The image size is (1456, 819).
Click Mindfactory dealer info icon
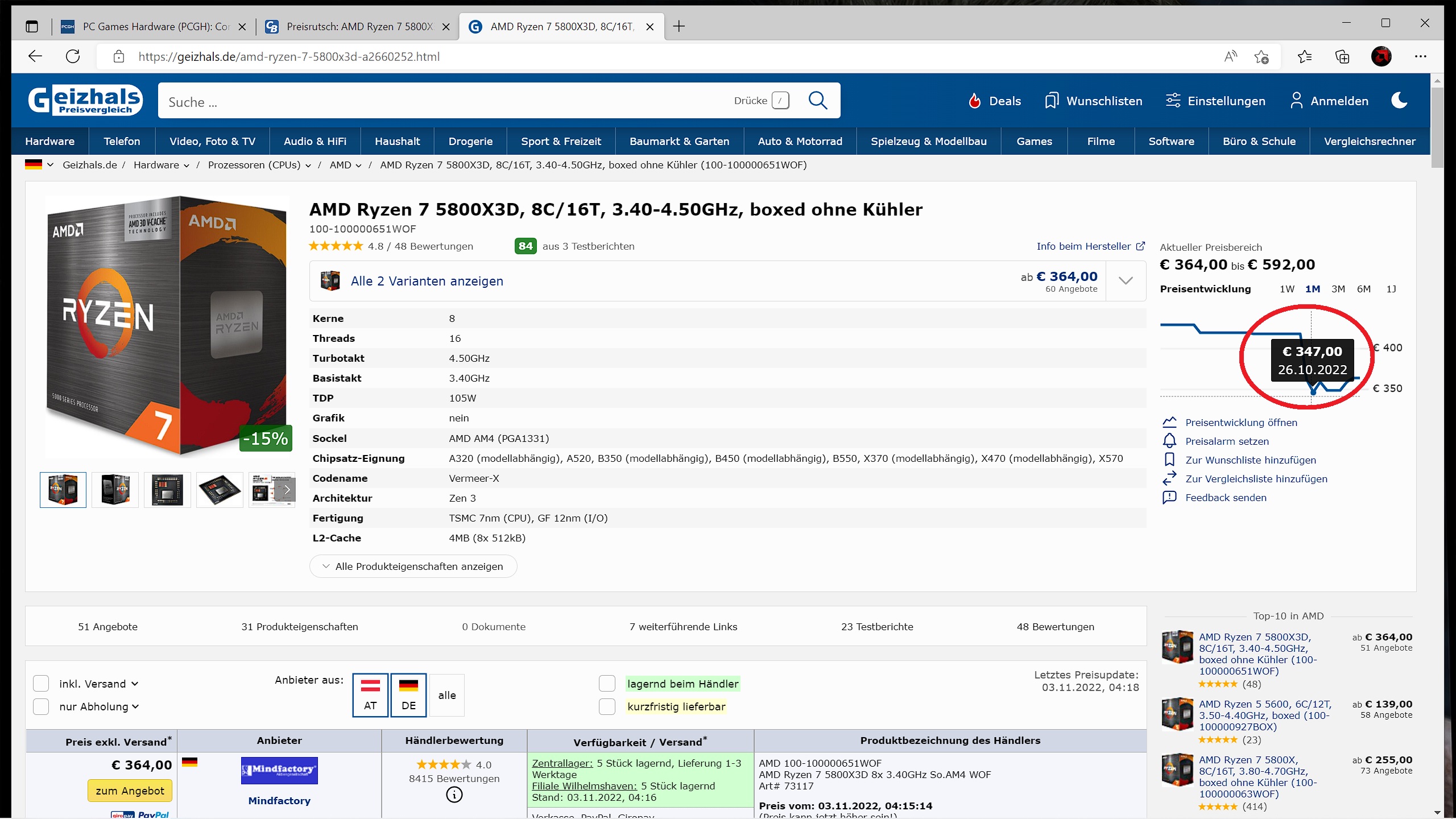click(x=454, y=795)
